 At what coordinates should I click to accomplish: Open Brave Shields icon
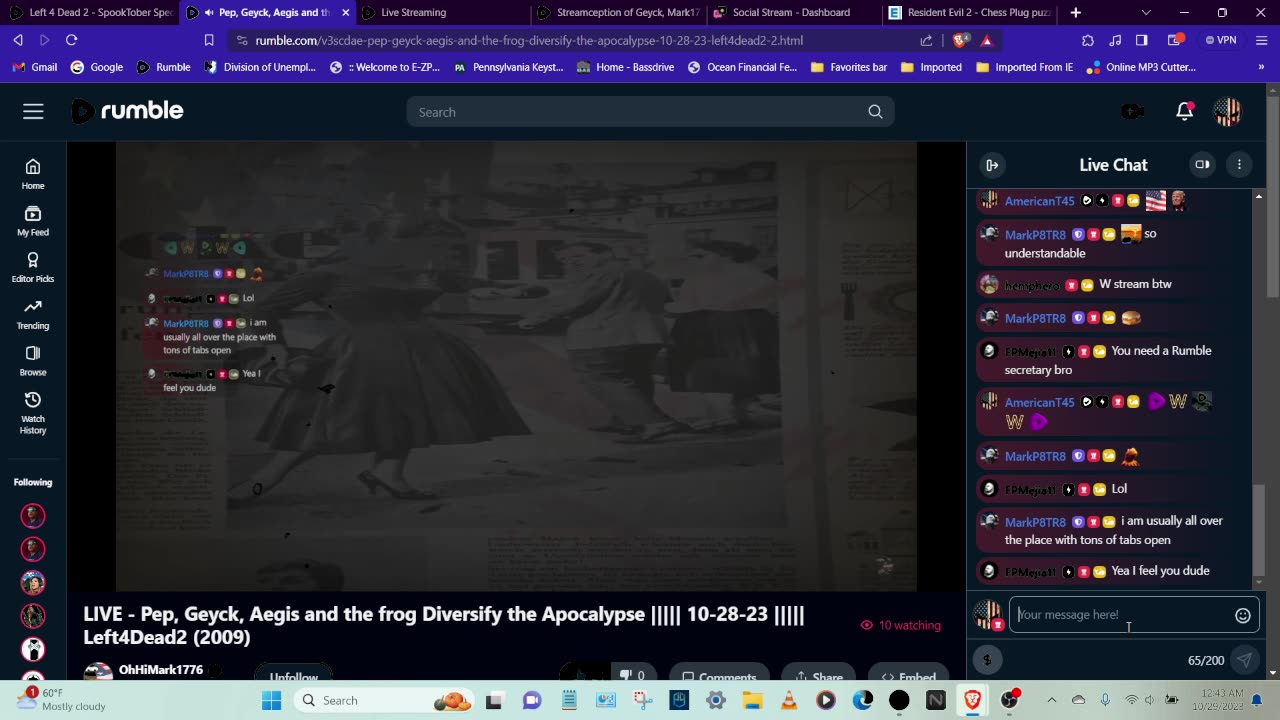961,40
